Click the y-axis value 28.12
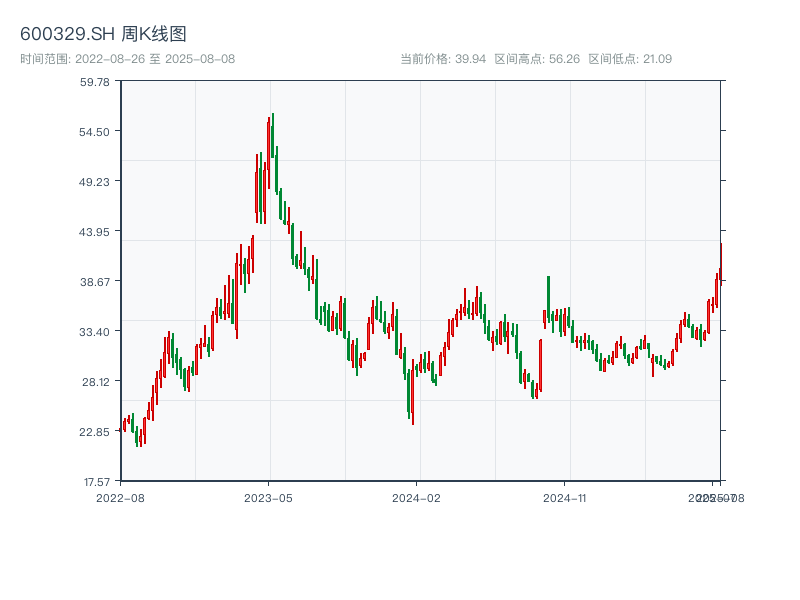Screen dimensions: 800x600 tap(95, 382)
